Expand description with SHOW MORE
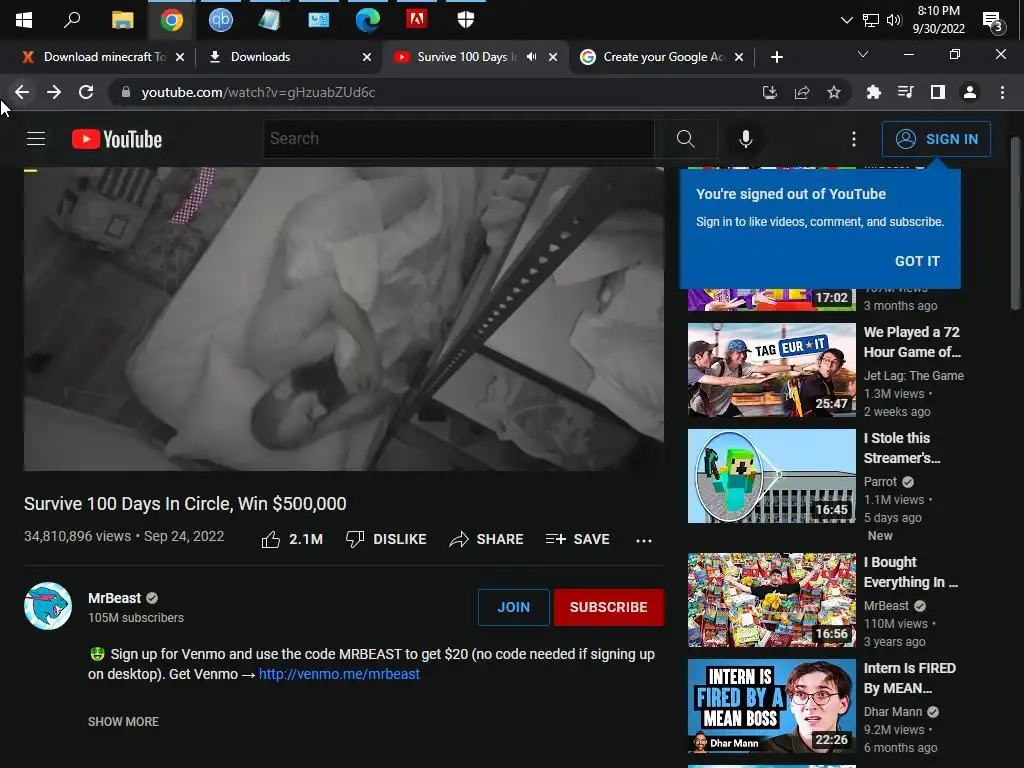 123,722
